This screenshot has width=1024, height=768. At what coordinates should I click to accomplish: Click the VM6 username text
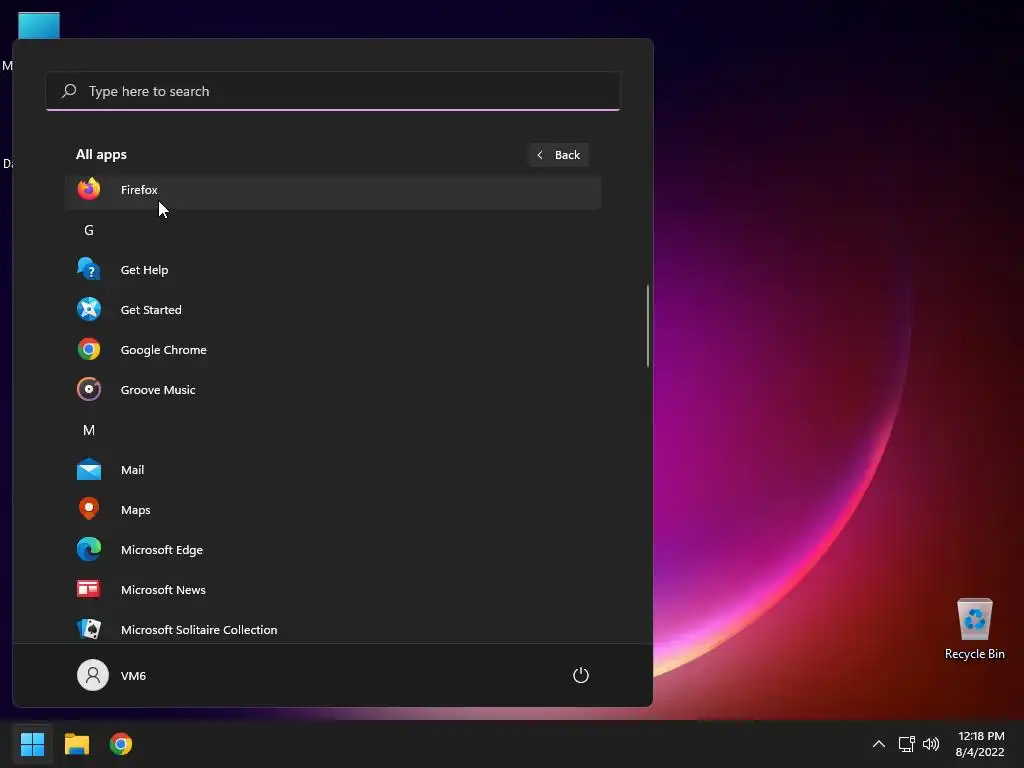[x=133, y=676]
